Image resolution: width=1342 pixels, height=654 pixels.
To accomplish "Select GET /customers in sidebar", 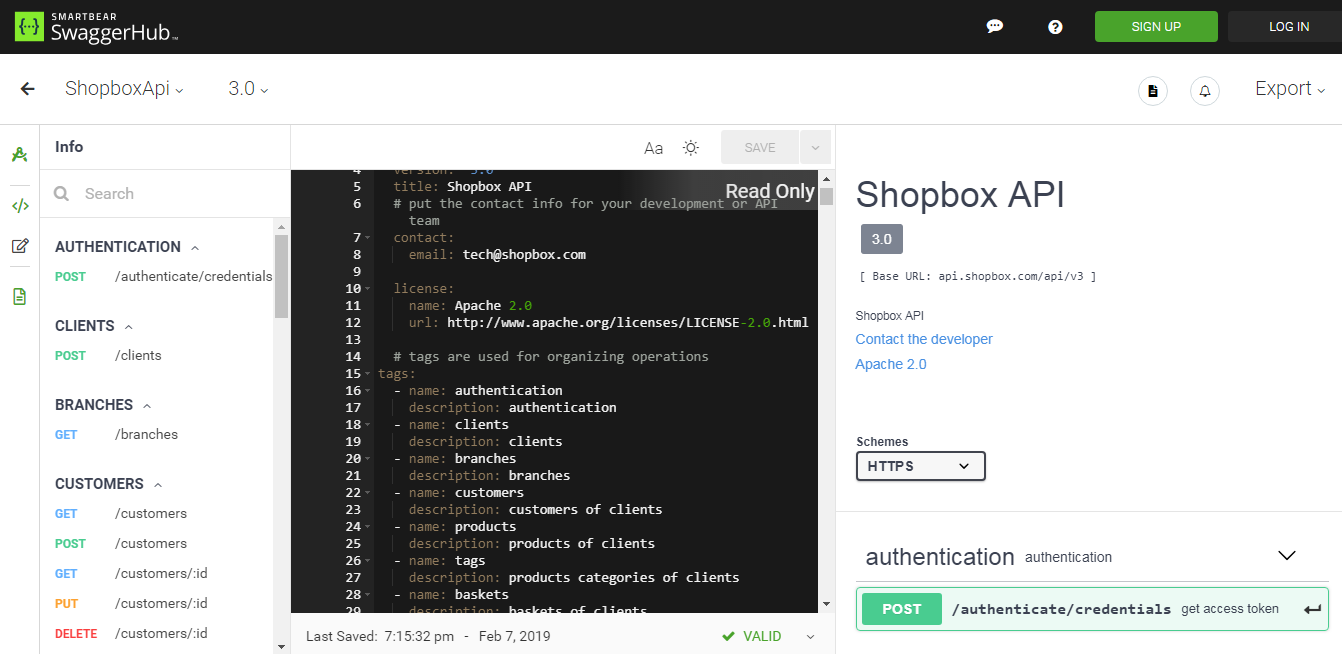I will 121,513.
